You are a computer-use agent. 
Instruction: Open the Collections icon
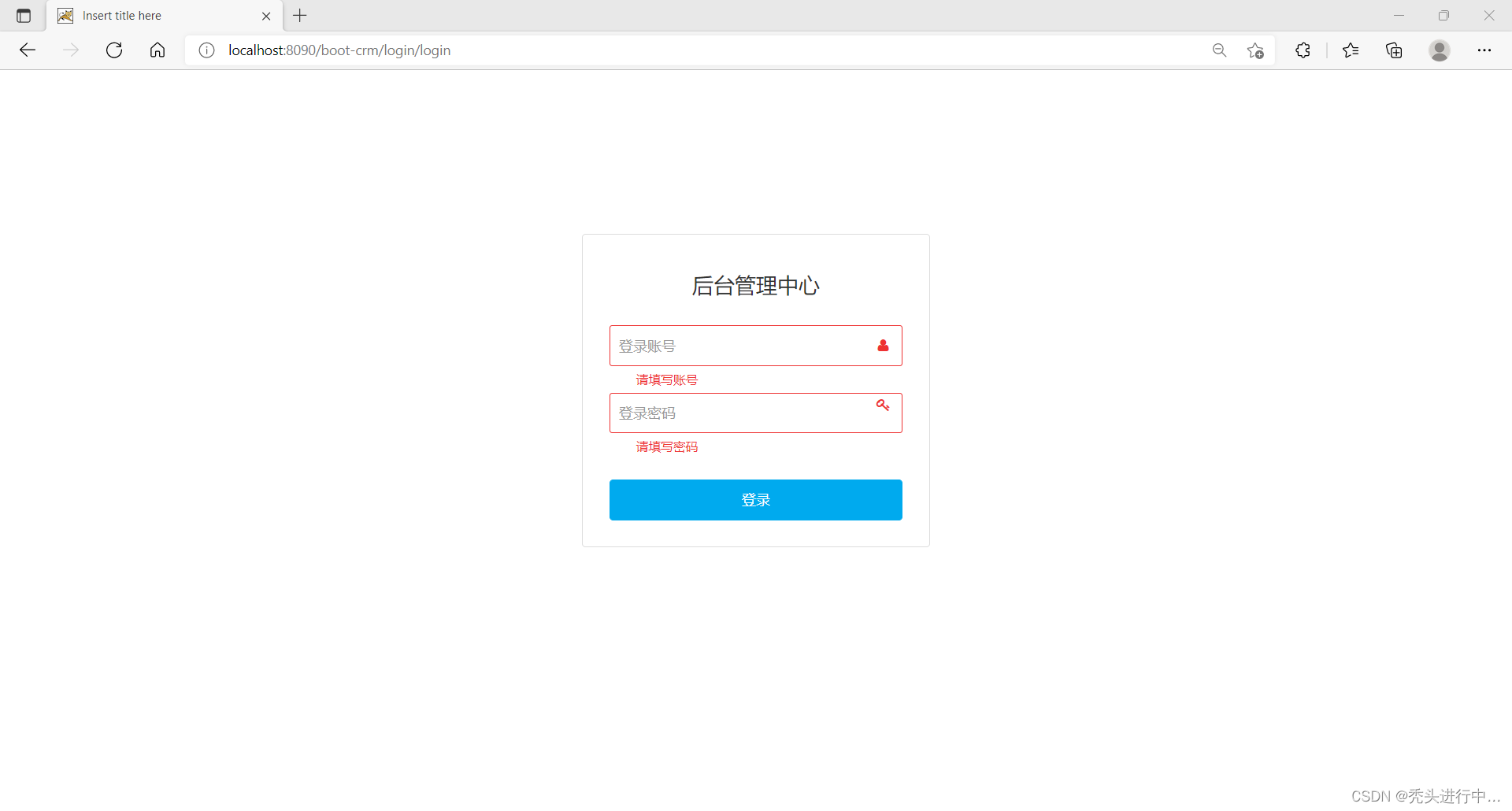tap(1394, 50)
